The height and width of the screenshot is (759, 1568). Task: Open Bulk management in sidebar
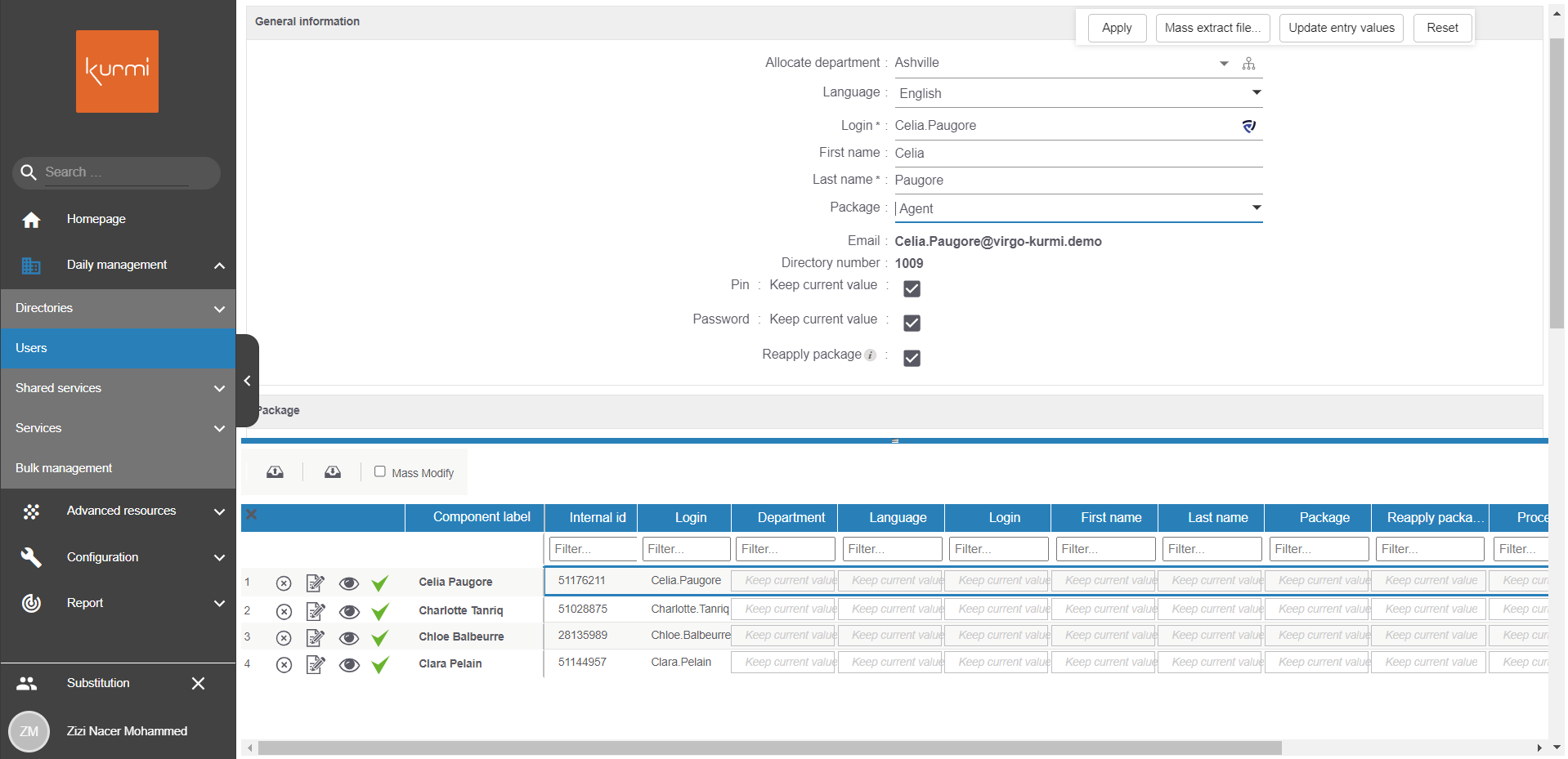119,469
